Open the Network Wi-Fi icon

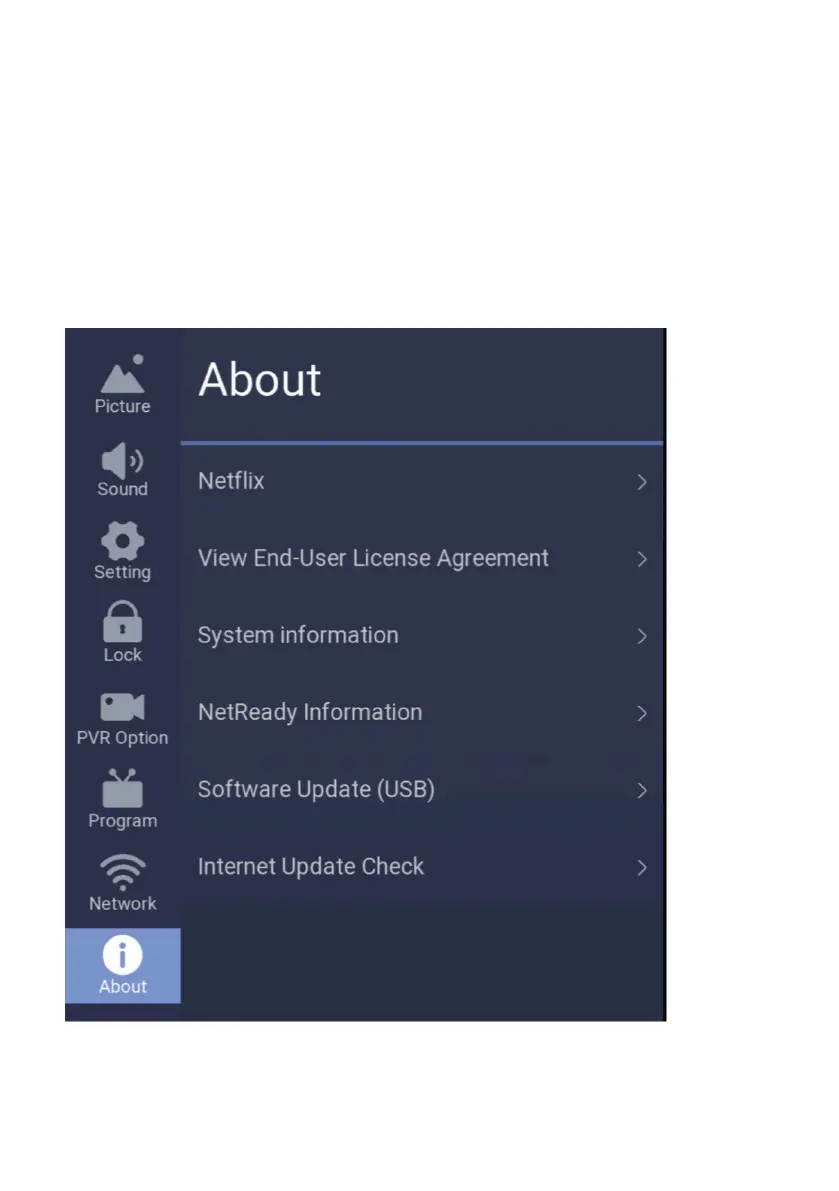click(x=122, y=872)
